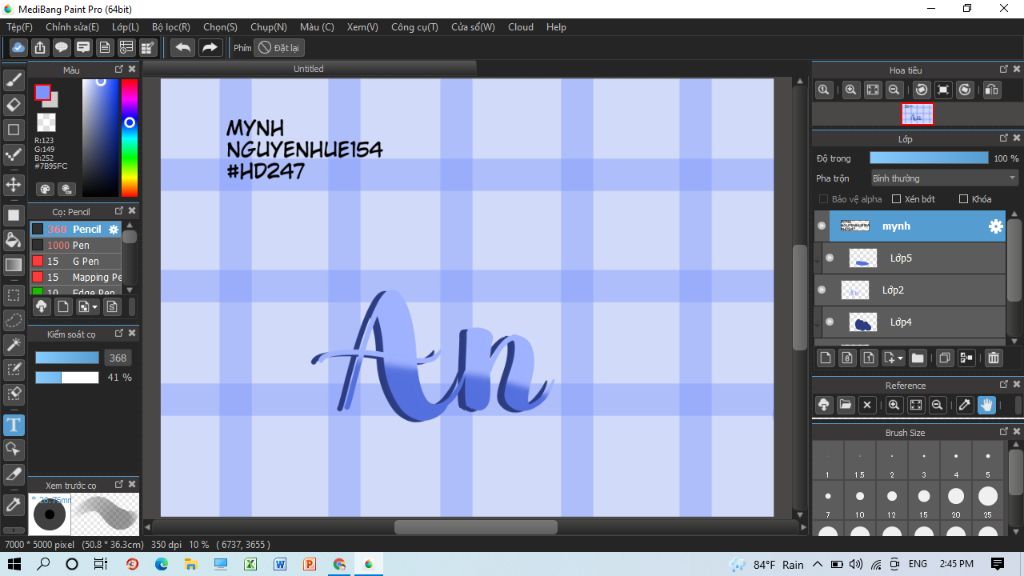Click the Undo arrow in toolbar
Viewport: 1024px width, 576px height.
[183, 48]
